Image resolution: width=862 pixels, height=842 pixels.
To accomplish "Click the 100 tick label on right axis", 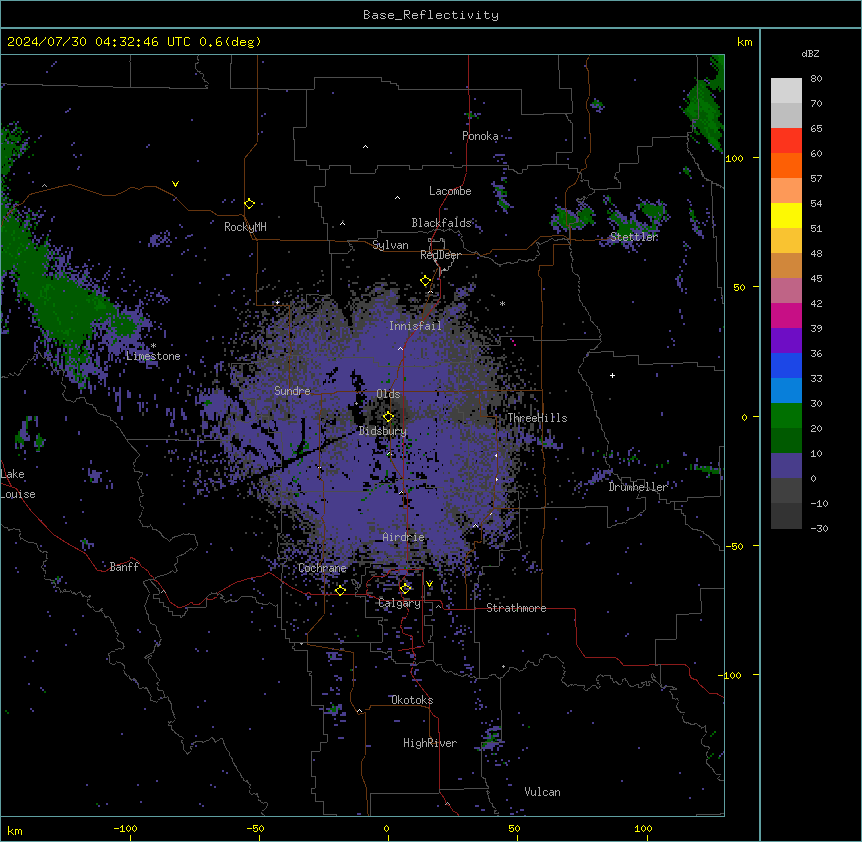I will (734, 158).
